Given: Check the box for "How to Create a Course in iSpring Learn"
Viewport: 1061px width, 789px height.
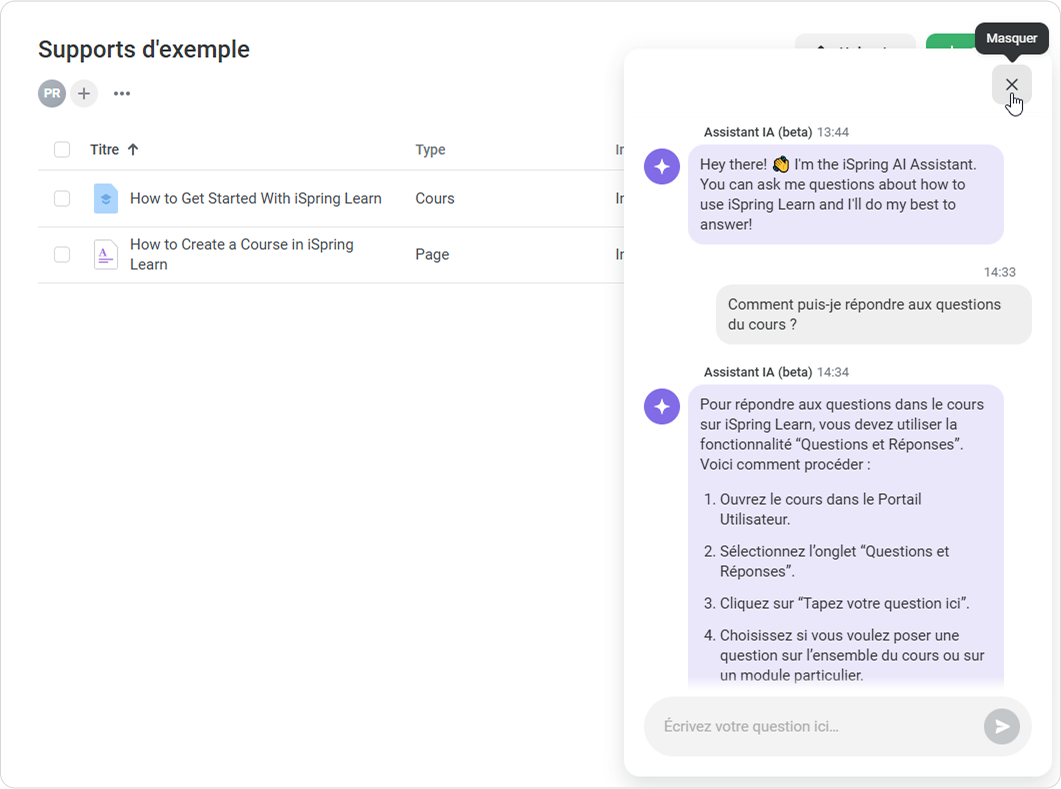Looking at the screenshot, I should click(62, 254).
